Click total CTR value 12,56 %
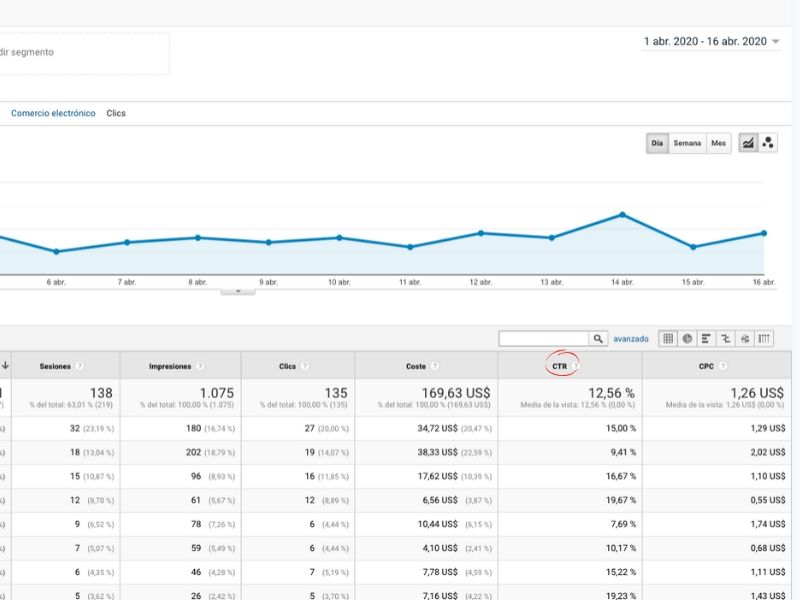 tap(611, 393)
